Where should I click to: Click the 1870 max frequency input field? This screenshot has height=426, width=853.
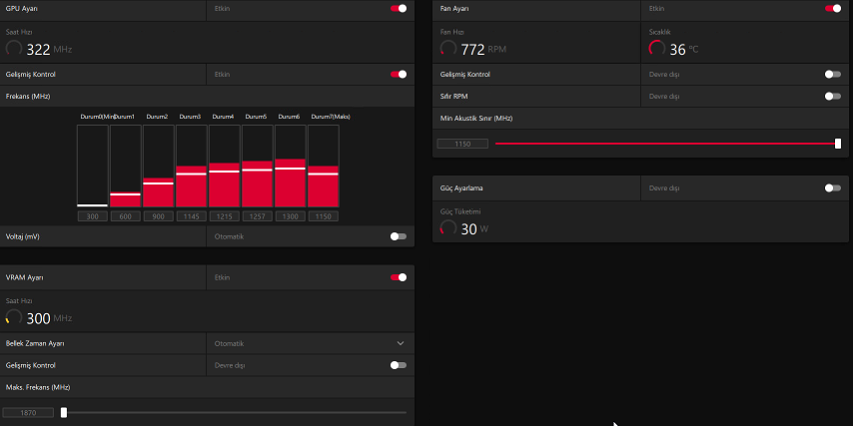pos(28,412)
